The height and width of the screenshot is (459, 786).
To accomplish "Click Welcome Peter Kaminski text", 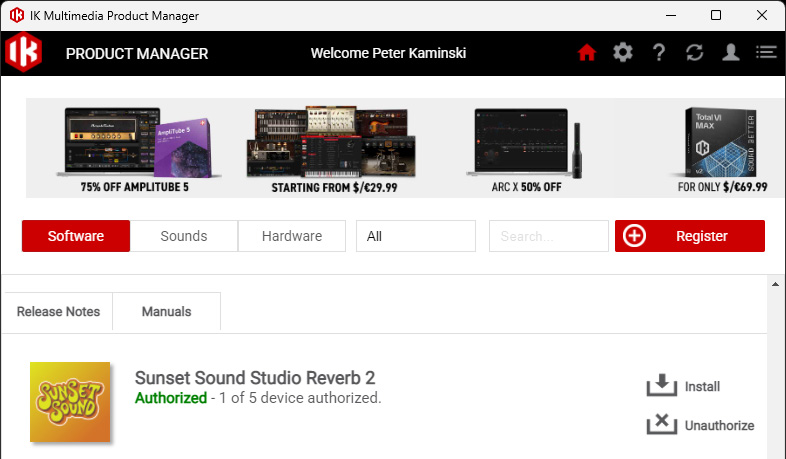I will pos(388,53).
